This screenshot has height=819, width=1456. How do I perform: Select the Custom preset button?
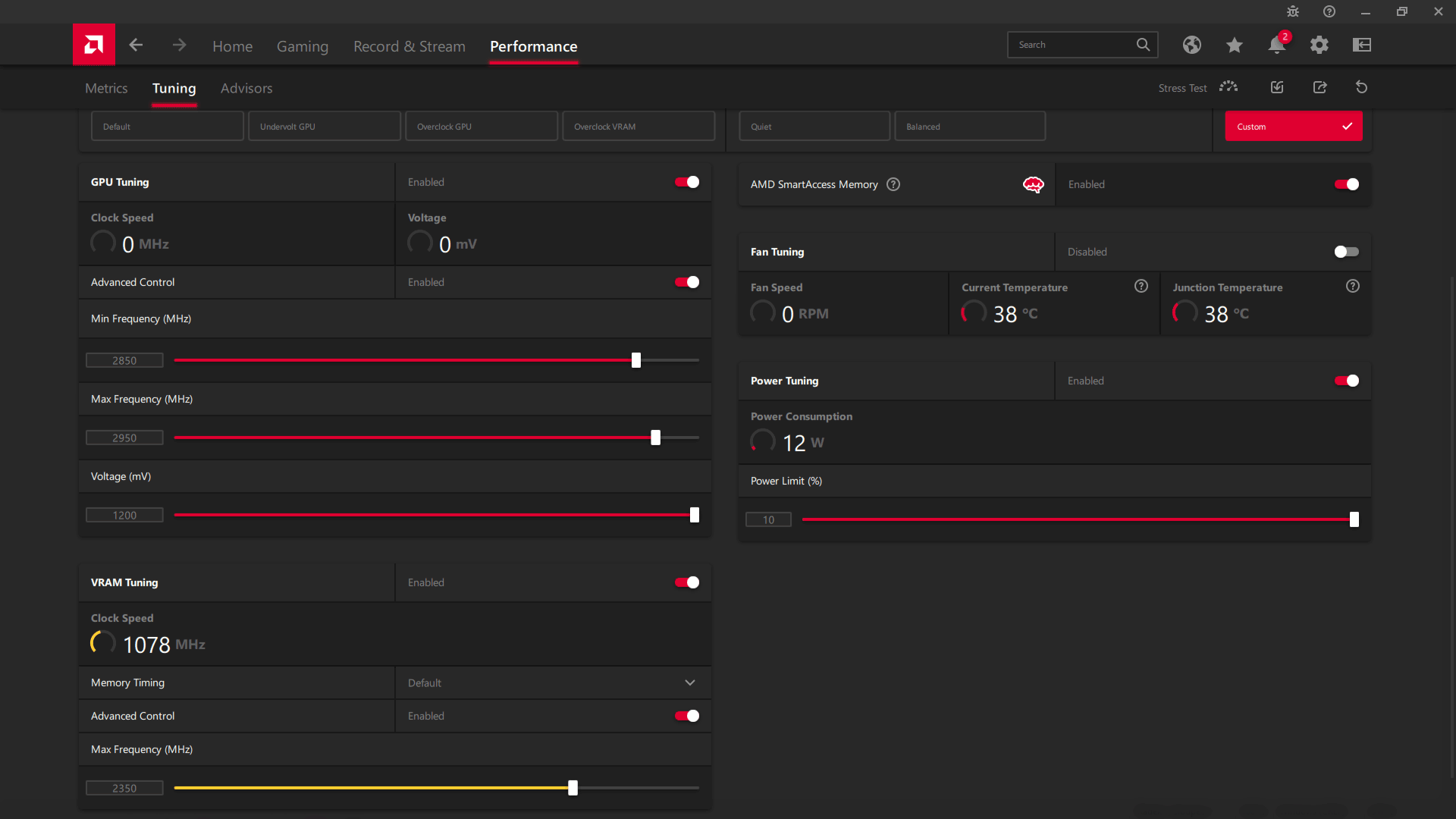tap(1294, 126)
